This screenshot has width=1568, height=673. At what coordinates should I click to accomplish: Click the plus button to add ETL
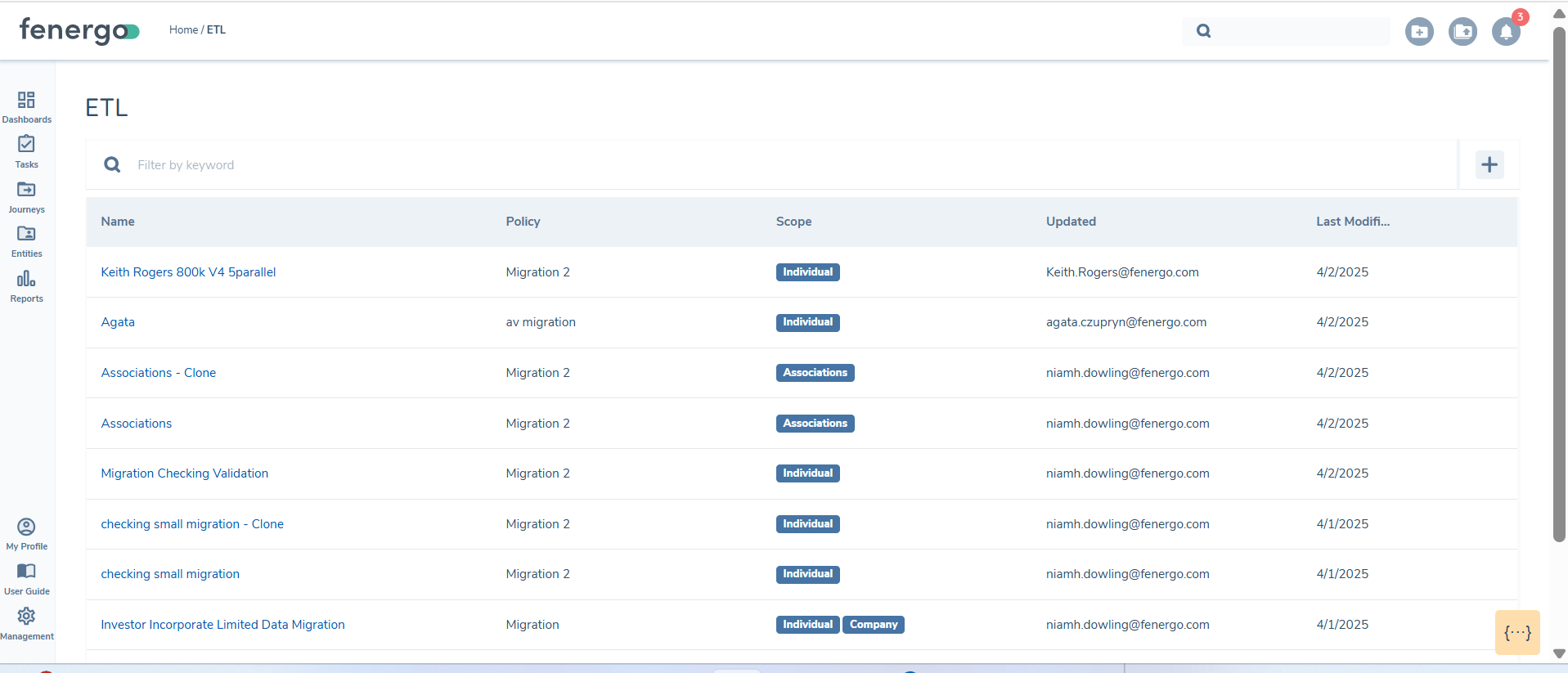tap(1489, 165)
